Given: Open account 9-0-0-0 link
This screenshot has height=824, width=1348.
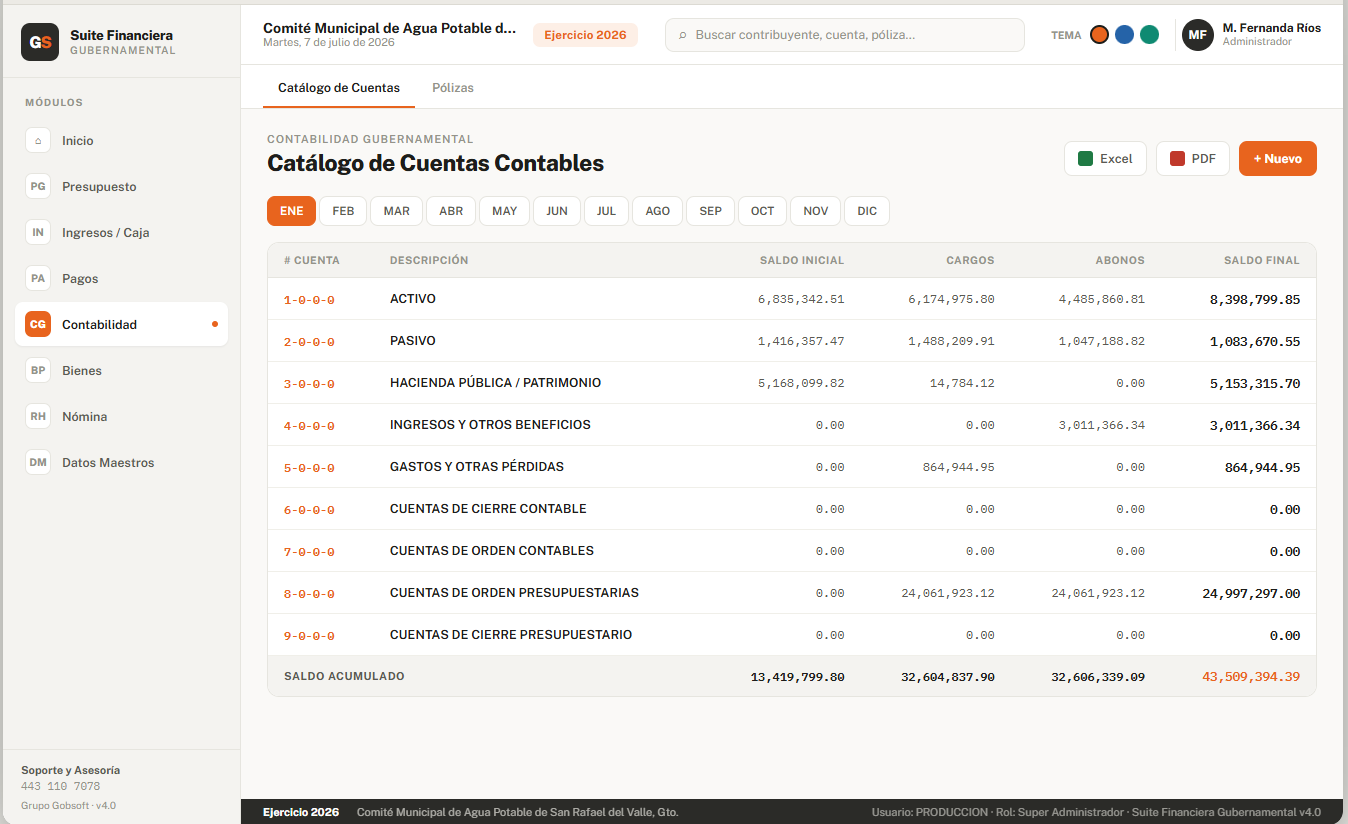Looking at the screenshot, I should point(309,636).
